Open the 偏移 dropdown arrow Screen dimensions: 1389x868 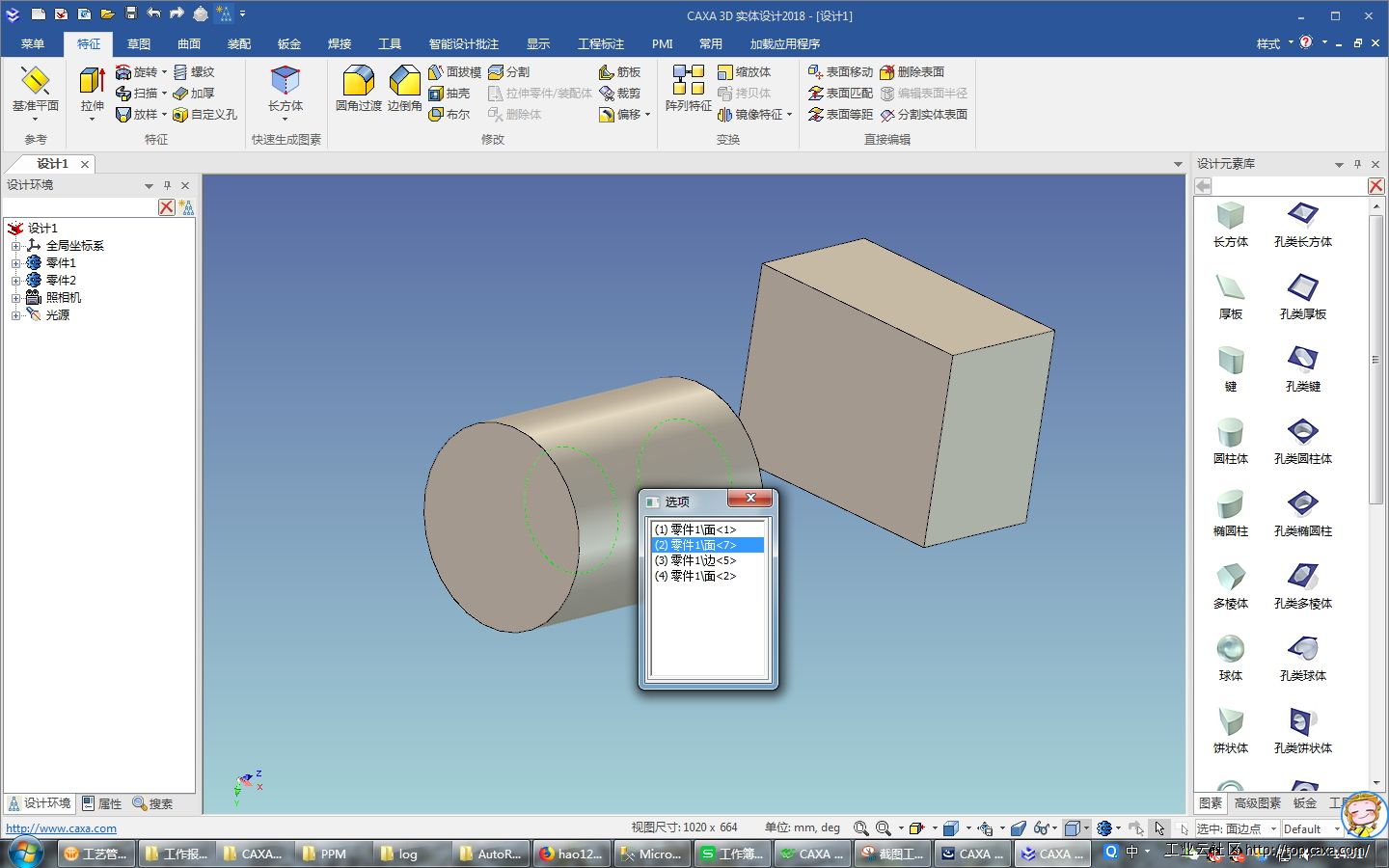point(647,115)
